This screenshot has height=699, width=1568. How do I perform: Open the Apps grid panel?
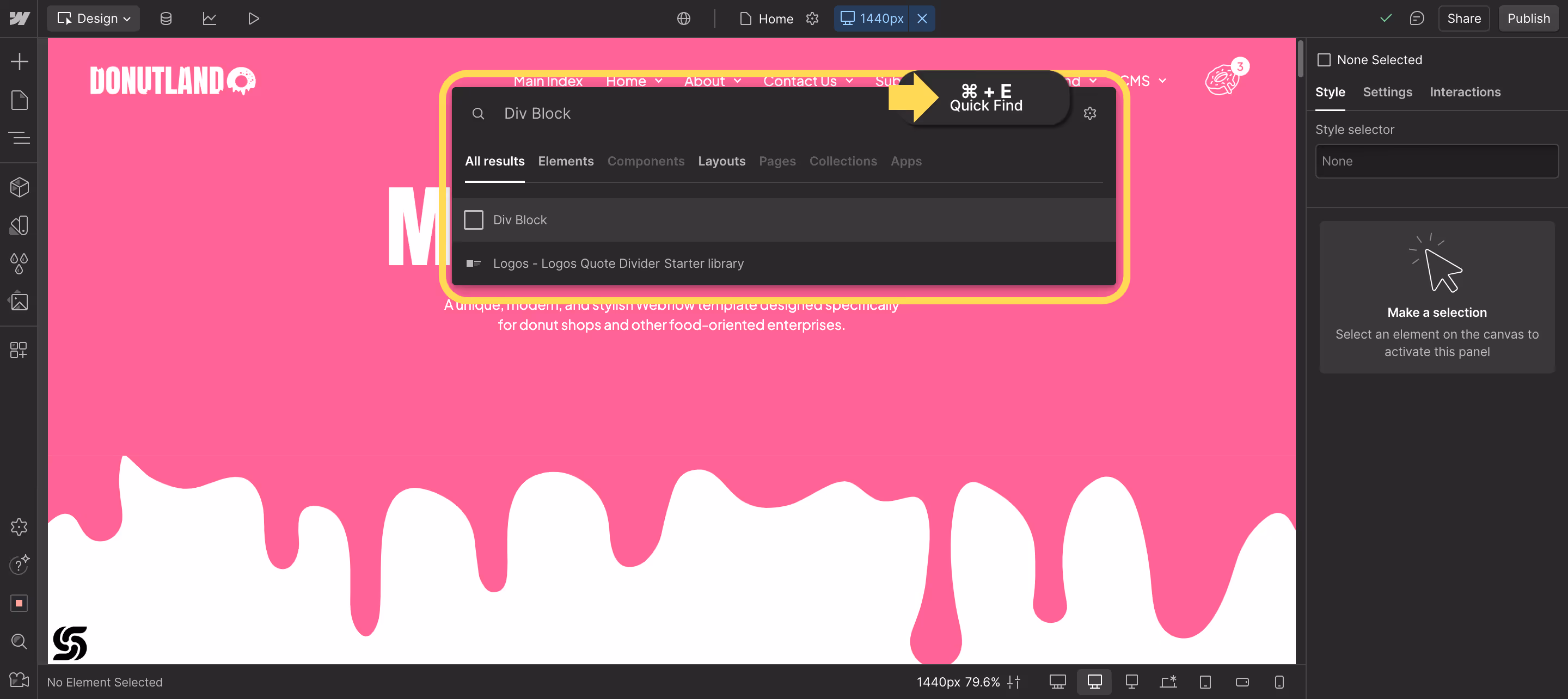tap(19, 349)
